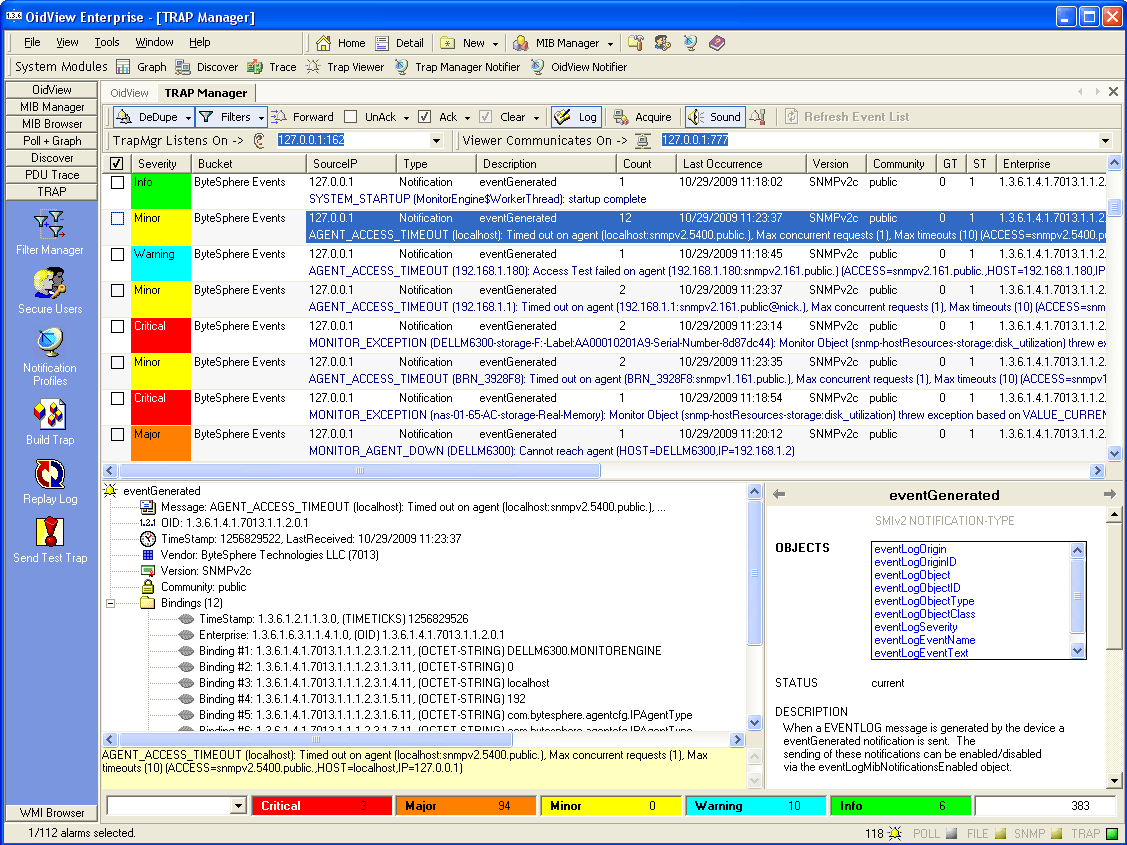Open the TrapMgr Listens On address dropdown

pyautogui.click(x=436, y=141)
